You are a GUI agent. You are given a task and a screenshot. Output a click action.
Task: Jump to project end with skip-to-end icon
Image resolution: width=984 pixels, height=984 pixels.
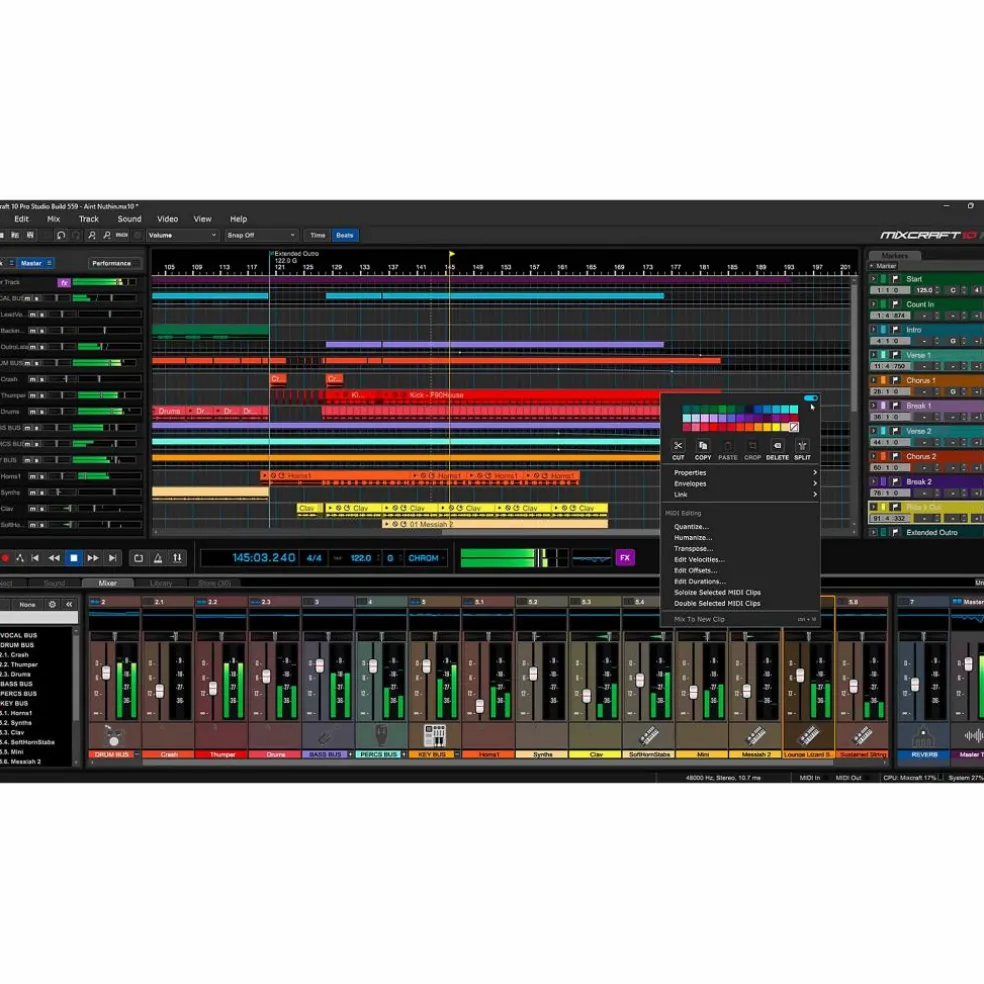point(112,558)
